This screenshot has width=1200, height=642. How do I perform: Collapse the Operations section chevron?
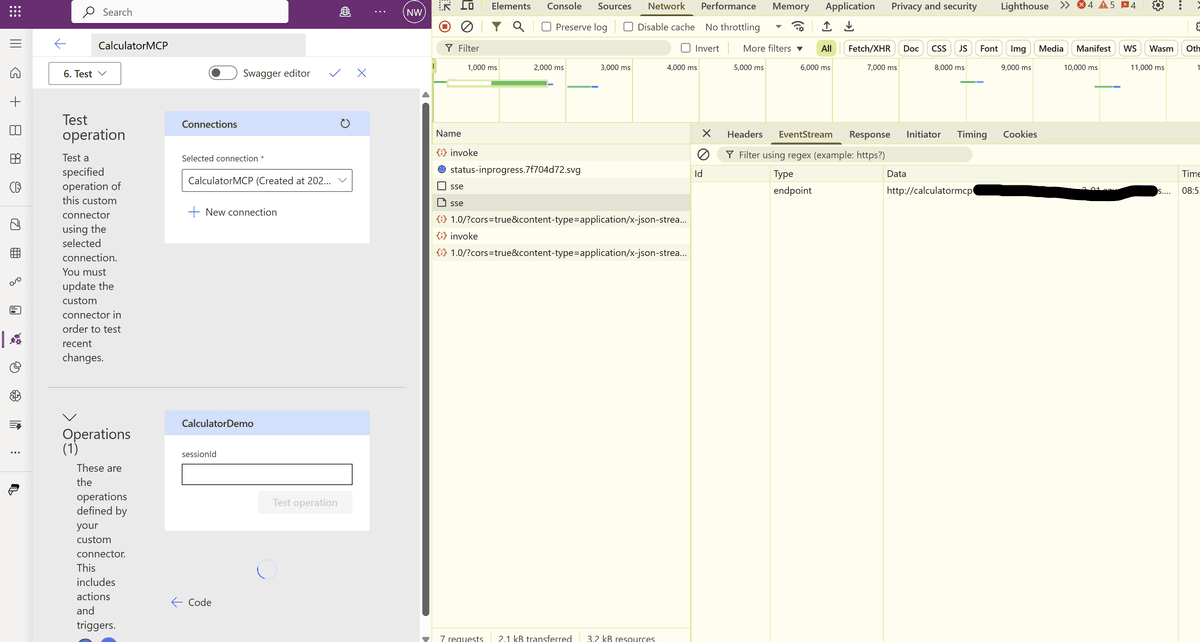[70, 416]
